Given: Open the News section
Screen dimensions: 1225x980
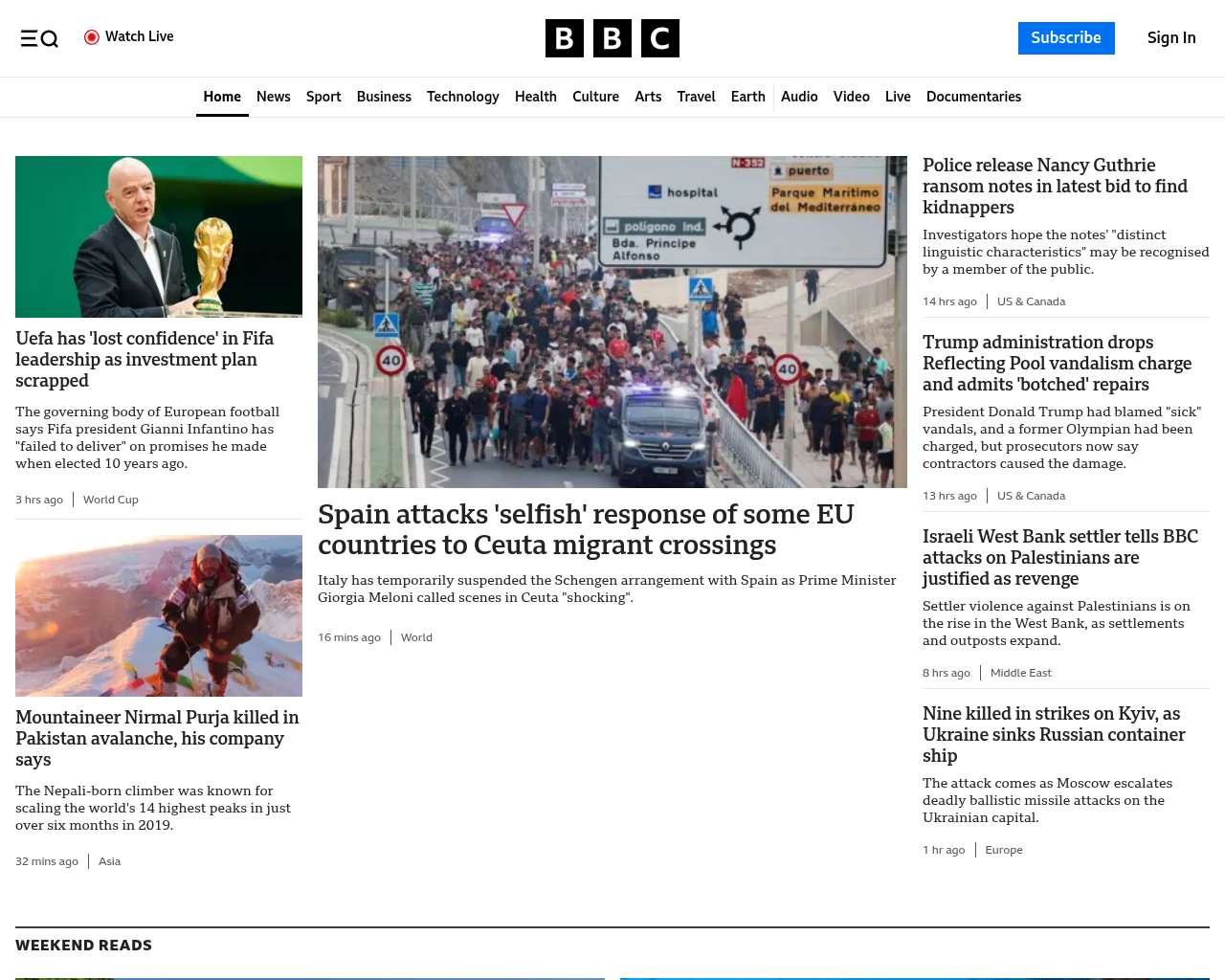Looking at the screenshot, I should pyautogui.click(x=274, y=97).
